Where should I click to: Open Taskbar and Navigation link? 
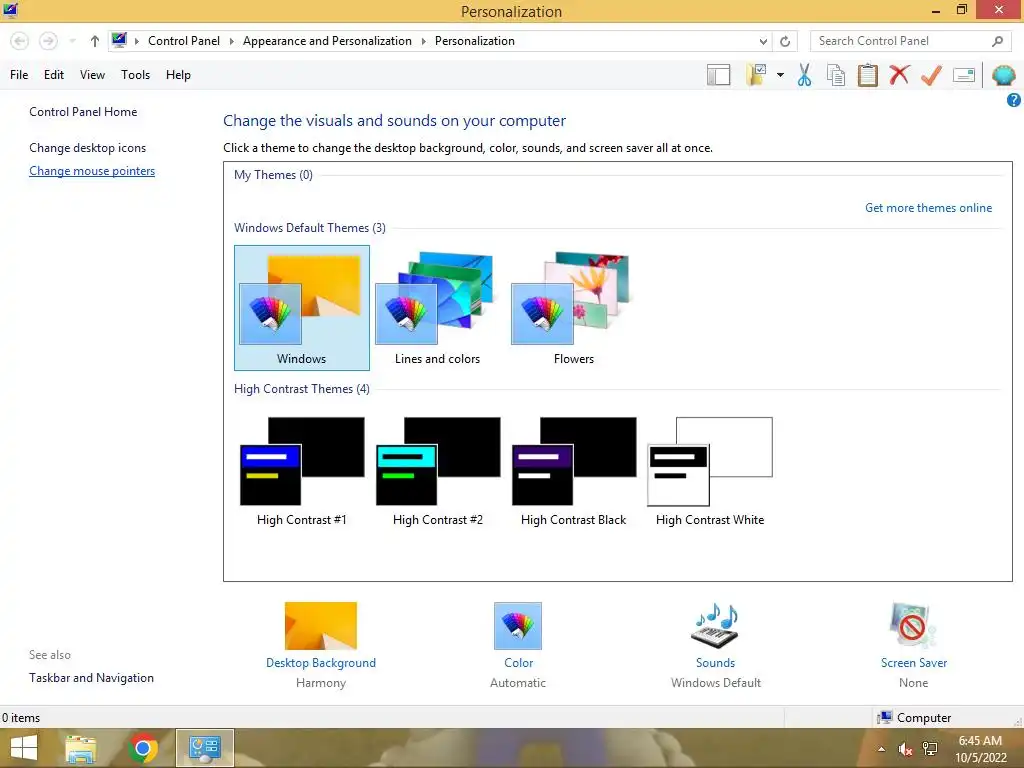pyautogui.click(x=91, y=678)
